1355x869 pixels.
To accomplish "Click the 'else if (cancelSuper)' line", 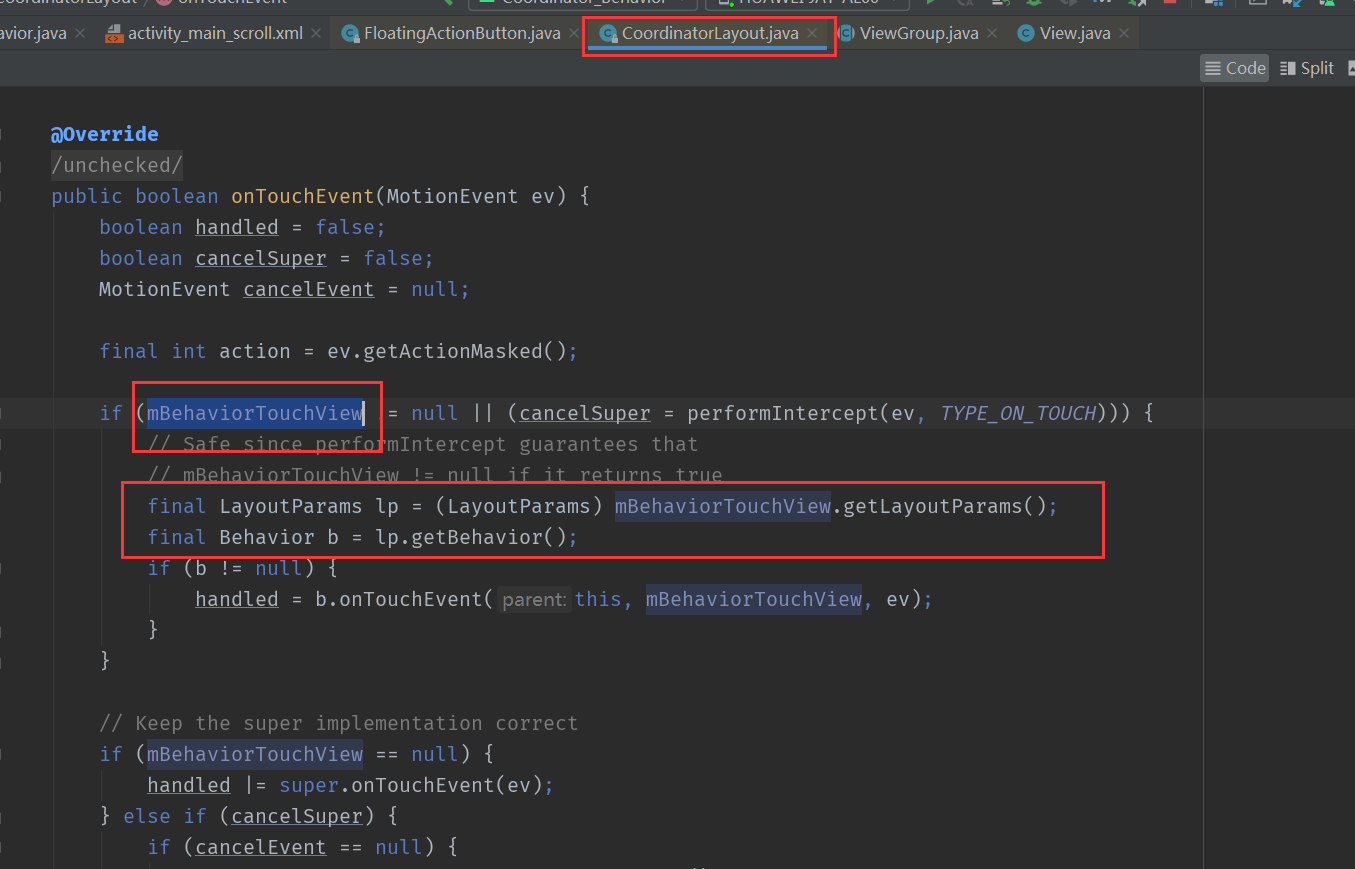I will coord(249,816).
